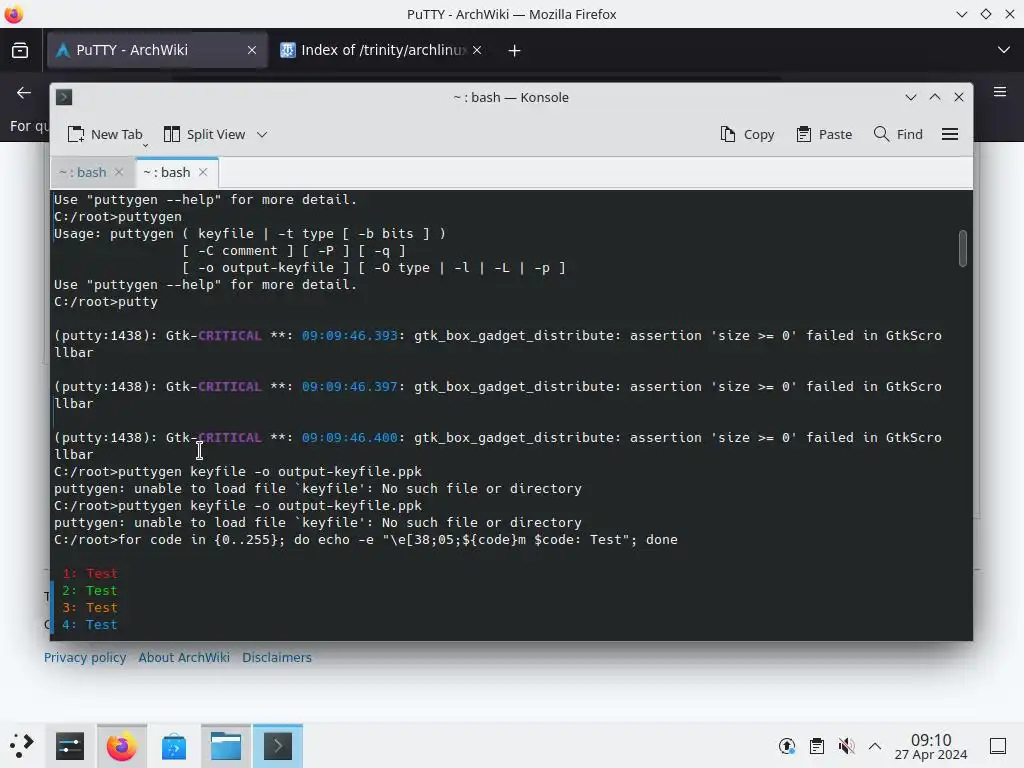Expand the Split View dropdown arrow
Screen dimensions: 1024x768
tap(262, 135)
